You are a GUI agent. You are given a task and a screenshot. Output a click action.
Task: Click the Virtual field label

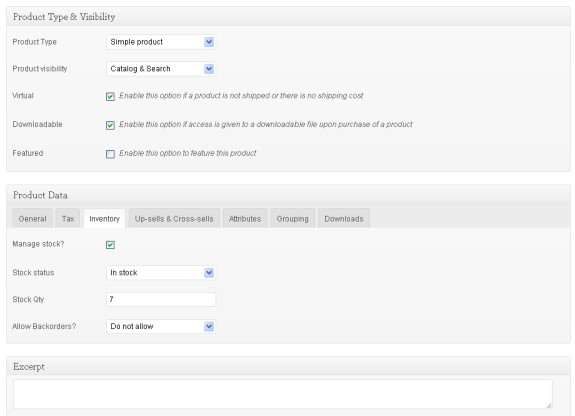[x=23, y=95]
